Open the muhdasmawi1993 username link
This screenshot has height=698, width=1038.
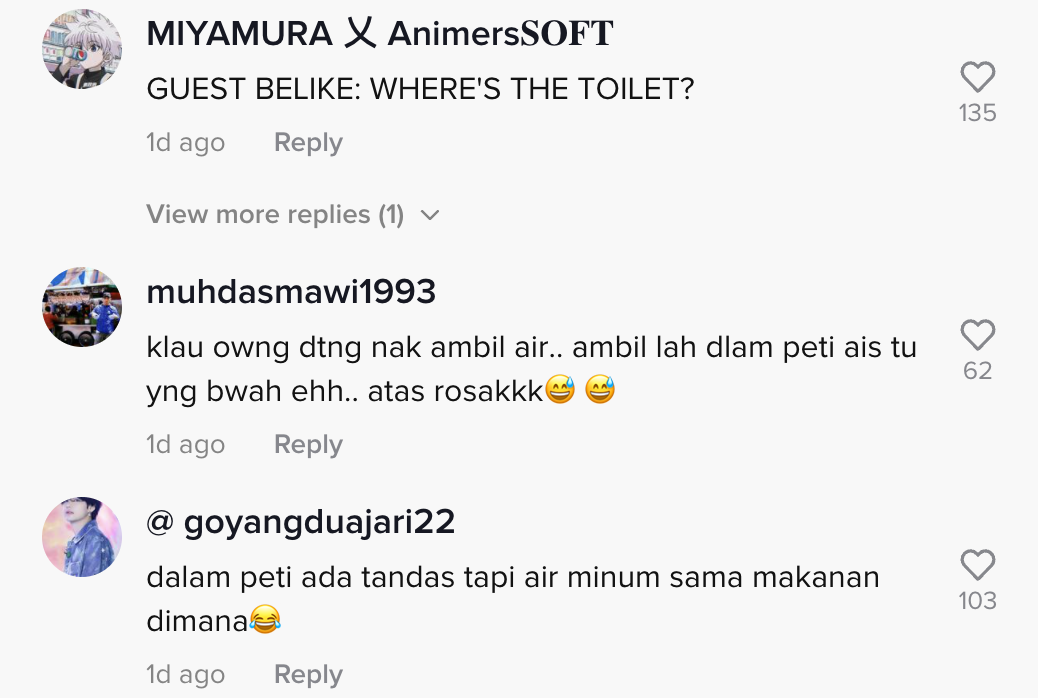[291, 291]
